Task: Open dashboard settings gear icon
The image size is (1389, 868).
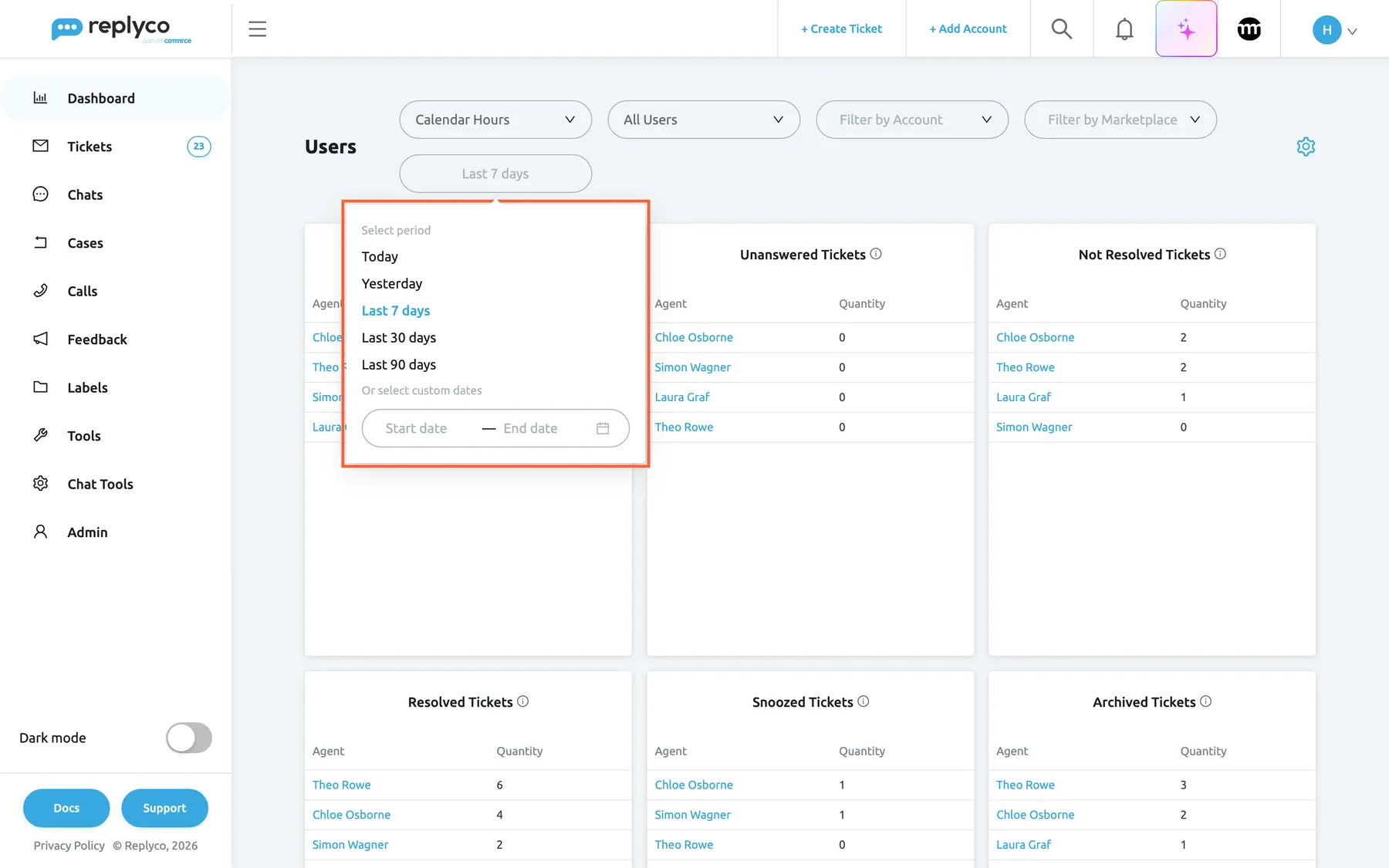Action: 1306,147
